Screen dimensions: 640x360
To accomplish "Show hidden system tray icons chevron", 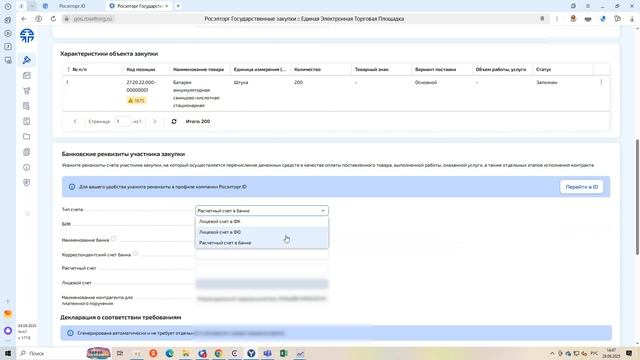I will 552,353.
